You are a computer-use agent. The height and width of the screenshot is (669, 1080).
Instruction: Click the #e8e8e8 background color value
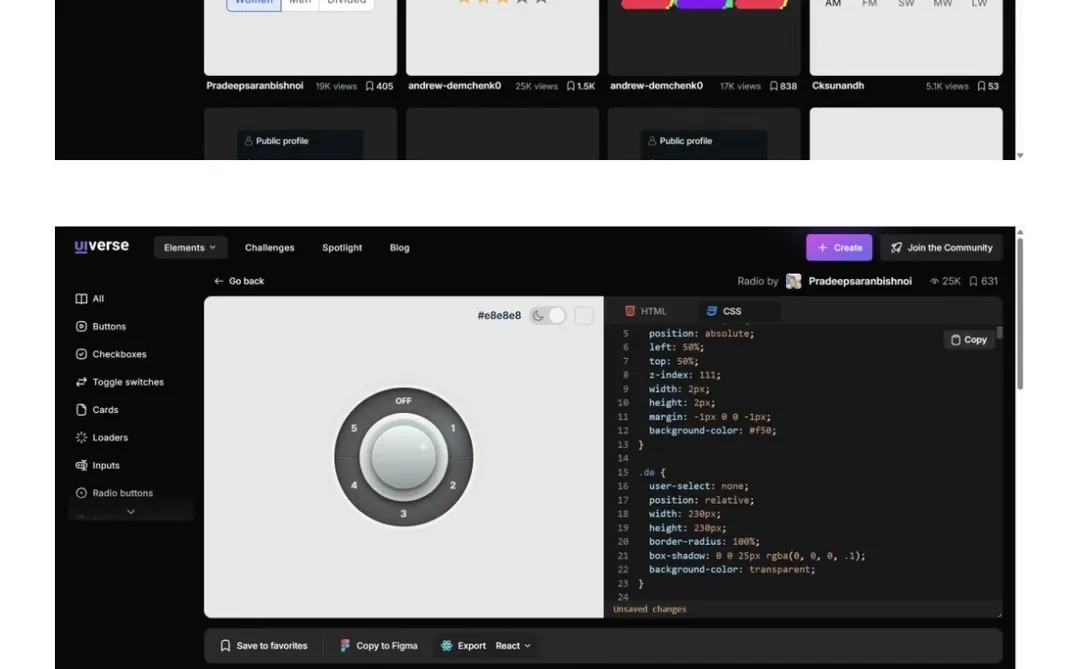[499, 316]
